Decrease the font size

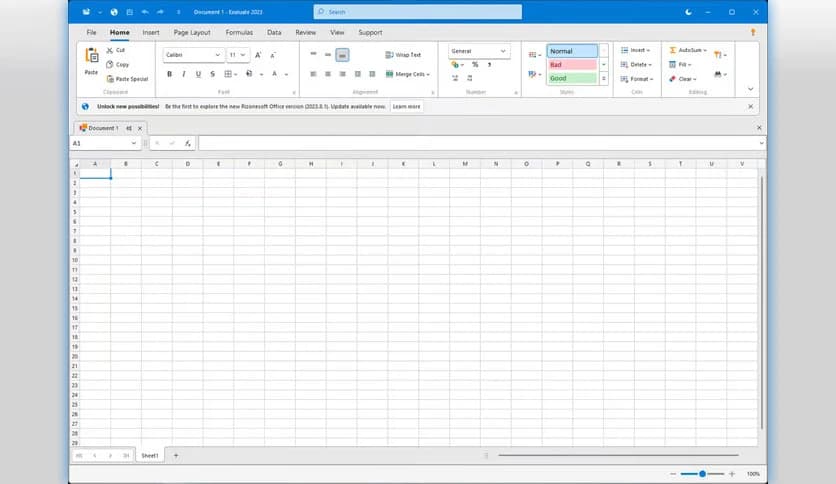[x=272, y=55]
